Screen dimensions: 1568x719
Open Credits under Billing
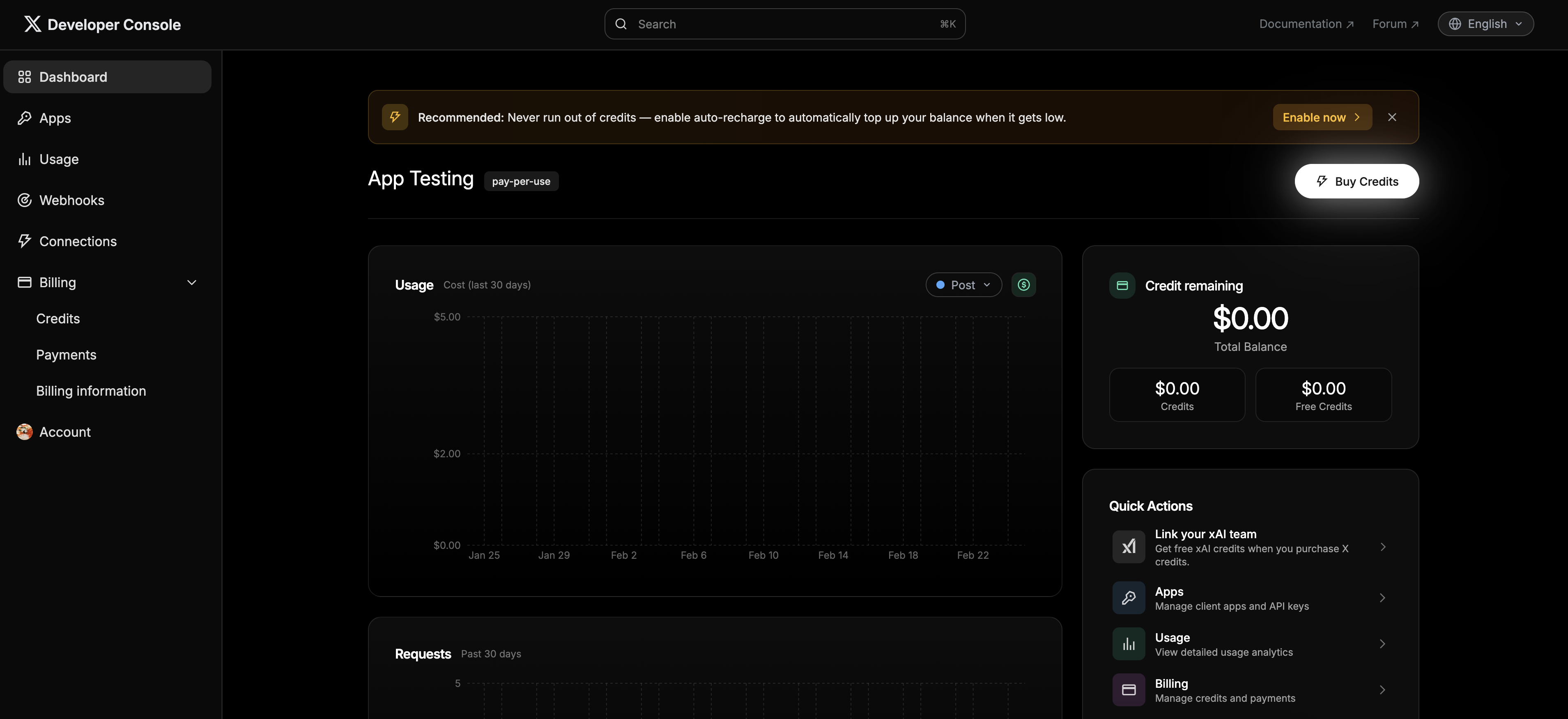58,318
